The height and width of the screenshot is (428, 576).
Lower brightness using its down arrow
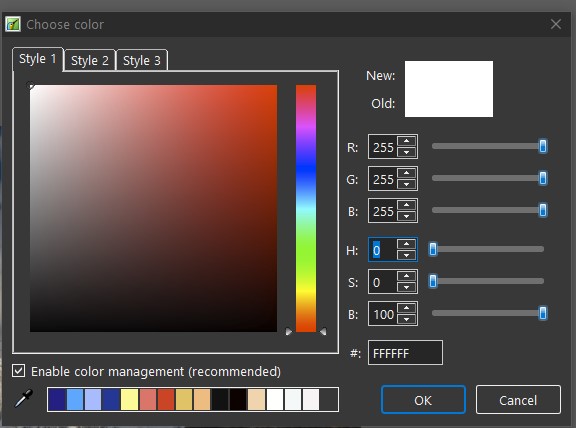coord(406,319)
